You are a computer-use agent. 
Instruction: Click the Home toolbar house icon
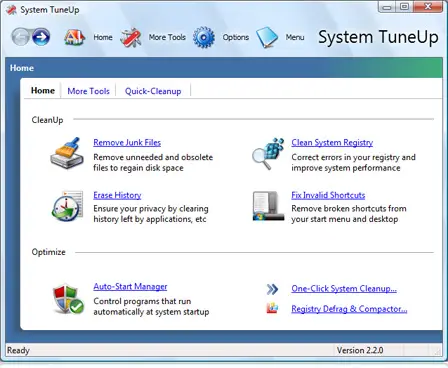click(x=74, y=37)
